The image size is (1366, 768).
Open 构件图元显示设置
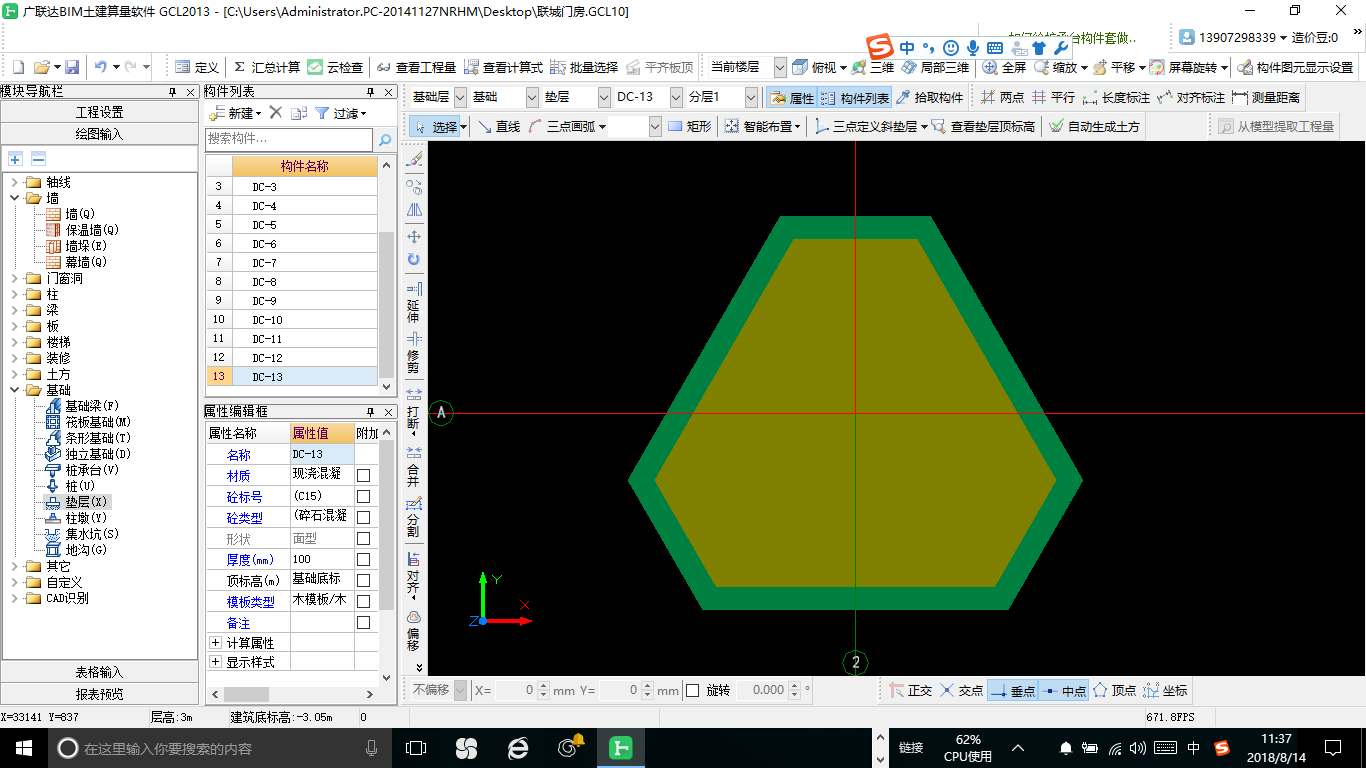1295,67
